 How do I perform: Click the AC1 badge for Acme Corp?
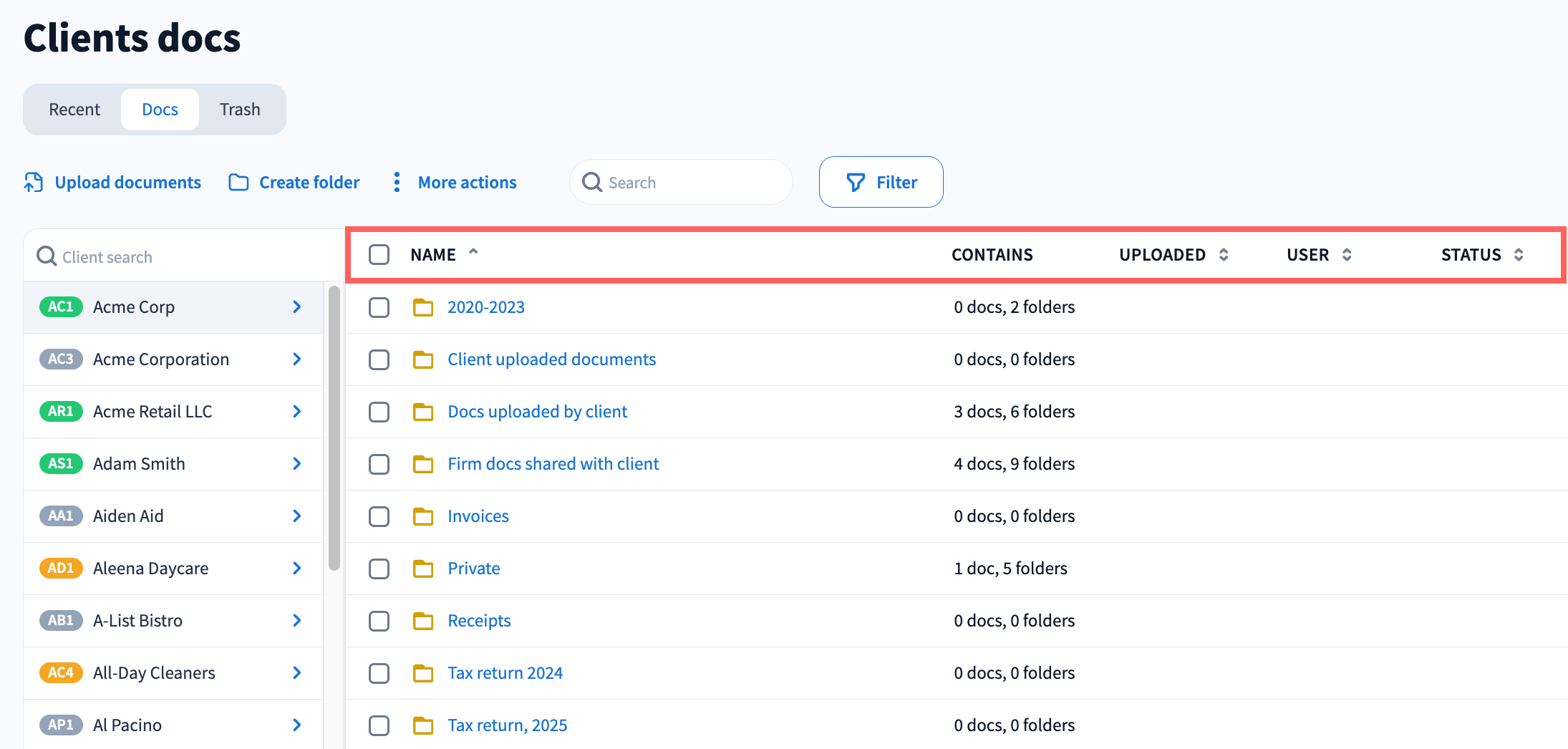coord(61,307)
